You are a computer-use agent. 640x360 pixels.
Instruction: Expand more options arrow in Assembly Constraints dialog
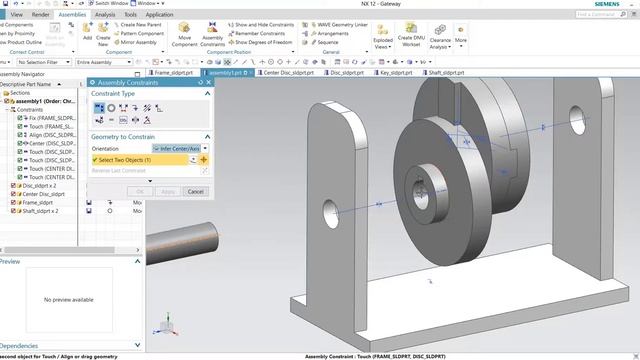click(x=150, y=181)
